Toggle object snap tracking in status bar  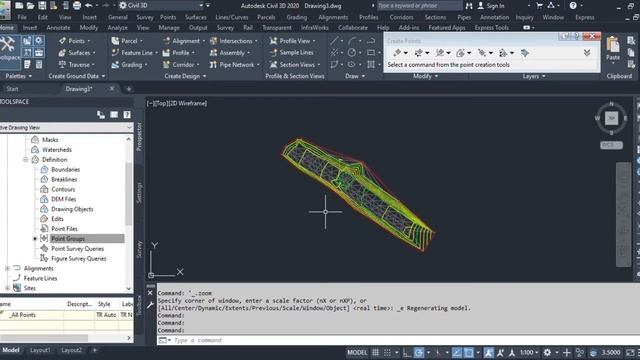pyautogui.click(x=457, y=352)
